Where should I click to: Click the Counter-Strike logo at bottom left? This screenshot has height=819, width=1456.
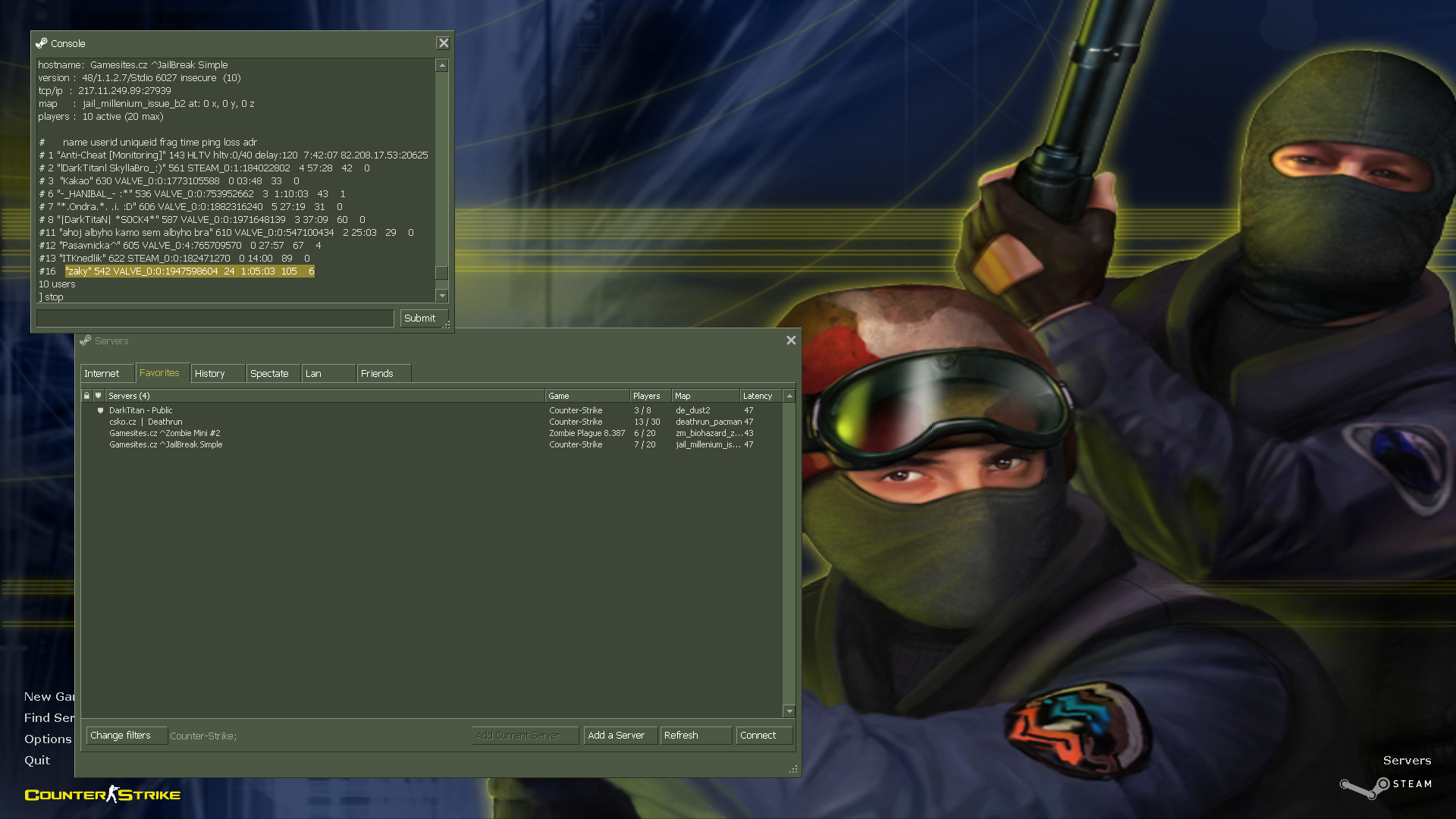[x=102, y=795]
